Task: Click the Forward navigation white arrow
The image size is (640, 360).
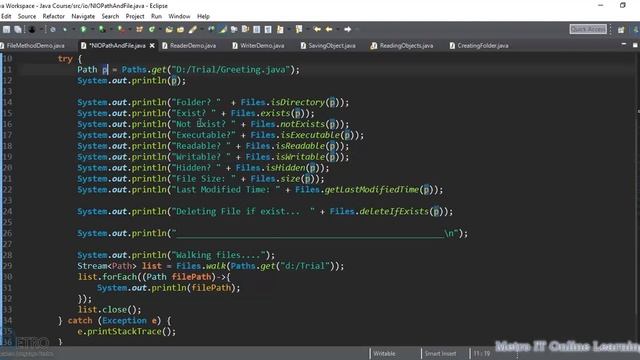Action: click(x=347, y=29)
